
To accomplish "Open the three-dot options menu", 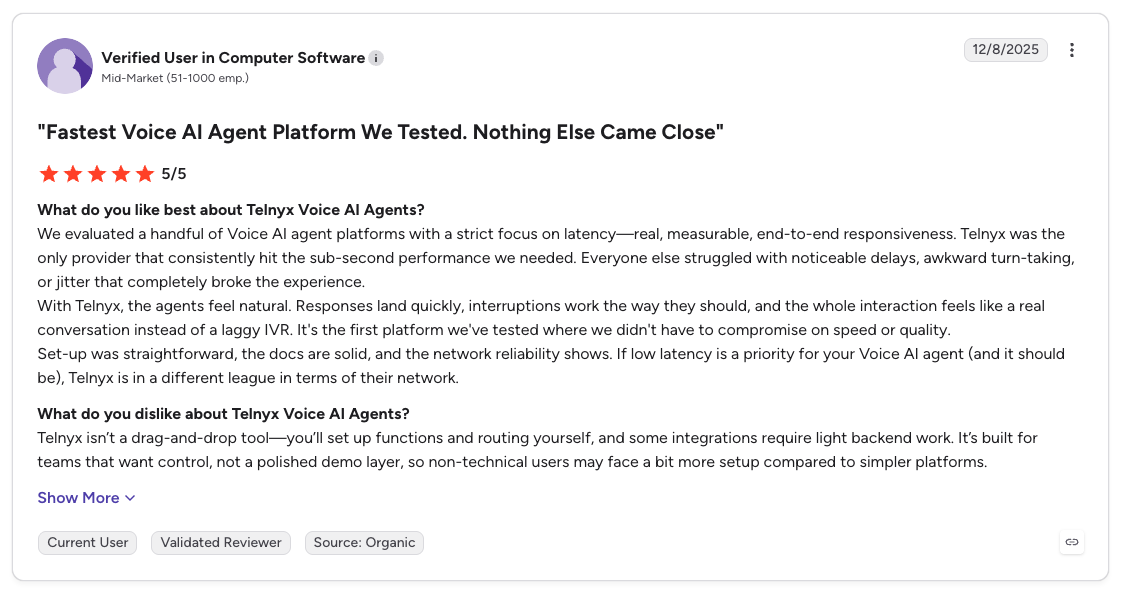I will click(1071, 50).
